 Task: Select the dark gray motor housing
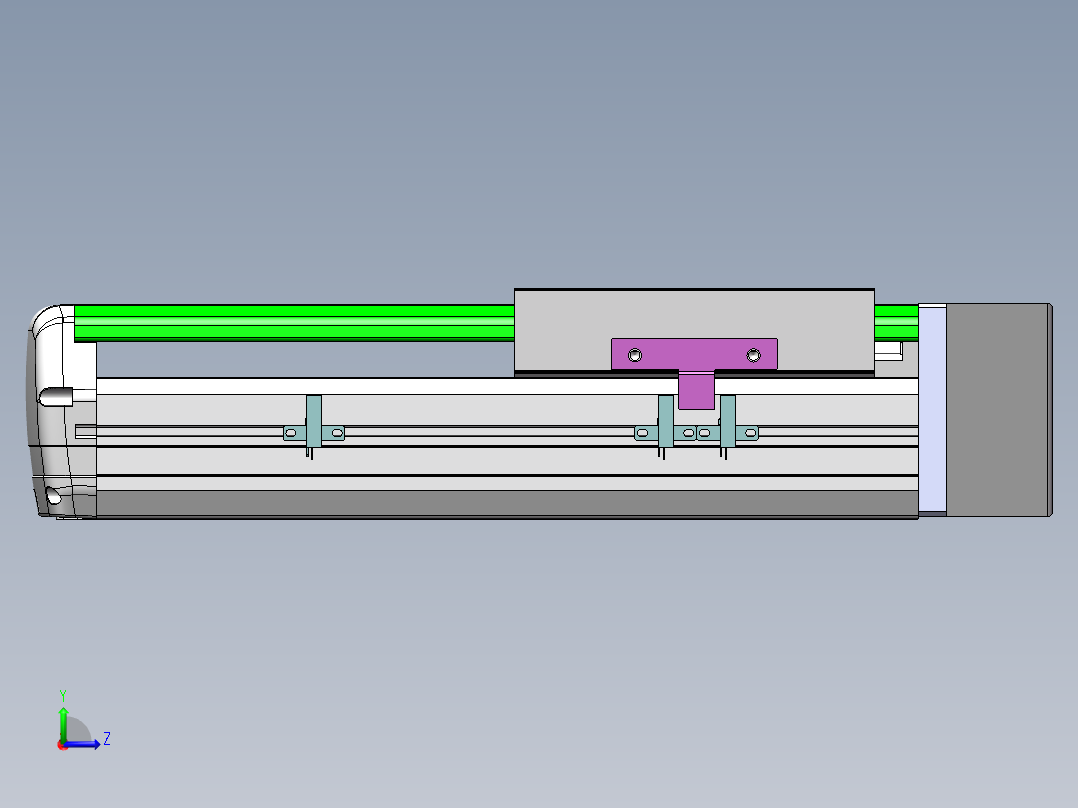pyautogui.click(x=999, y=410)
